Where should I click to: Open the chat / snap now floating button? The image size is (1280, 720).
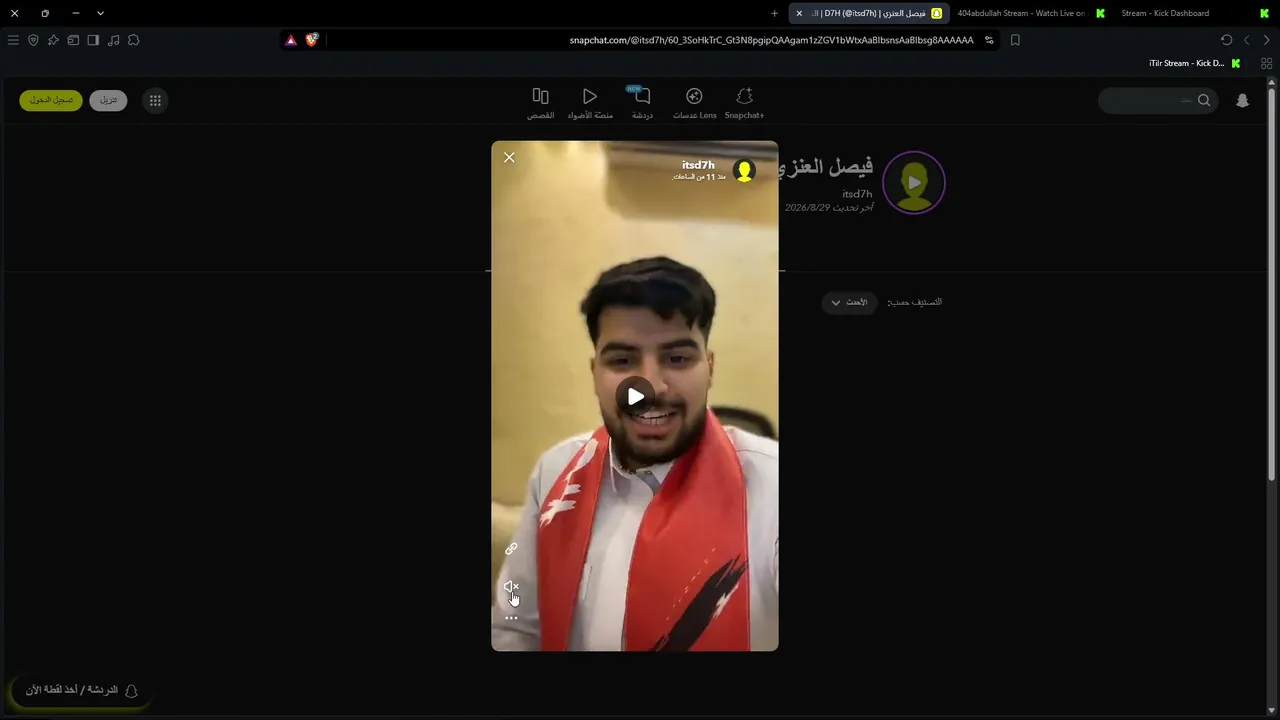point(81,691)
